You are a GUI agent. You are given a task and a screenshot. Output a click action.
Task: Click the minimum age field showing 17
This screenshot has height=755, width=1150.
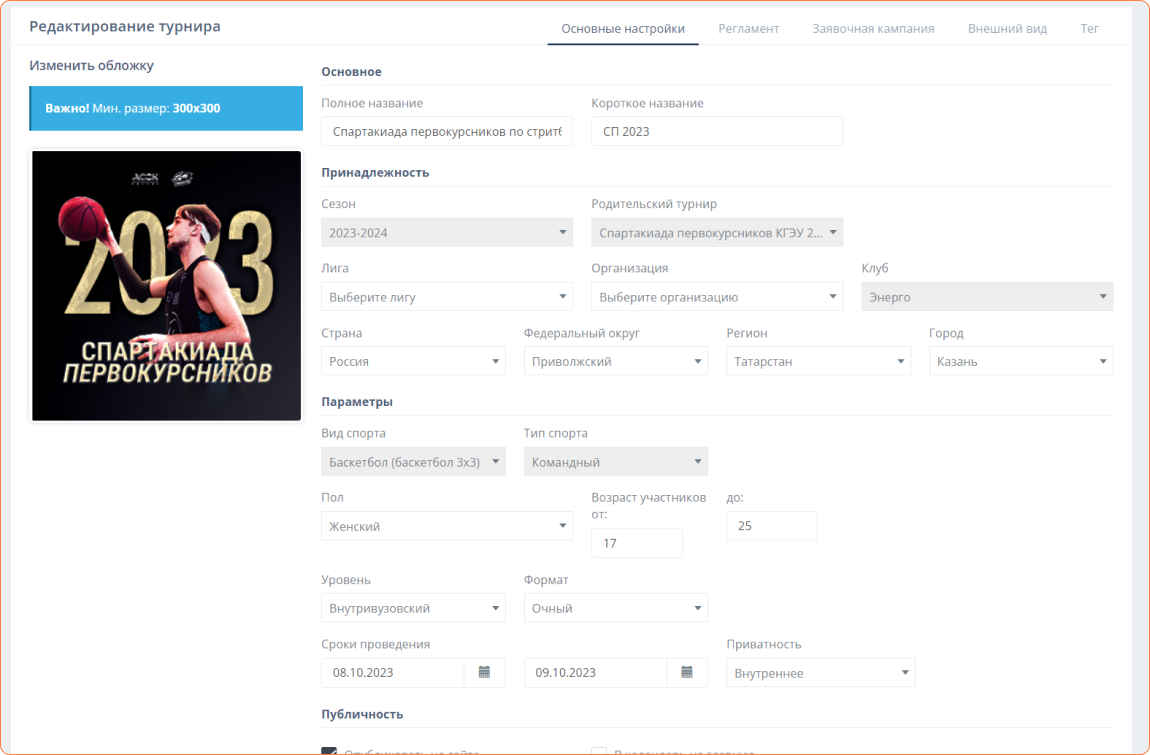(636, 543)
